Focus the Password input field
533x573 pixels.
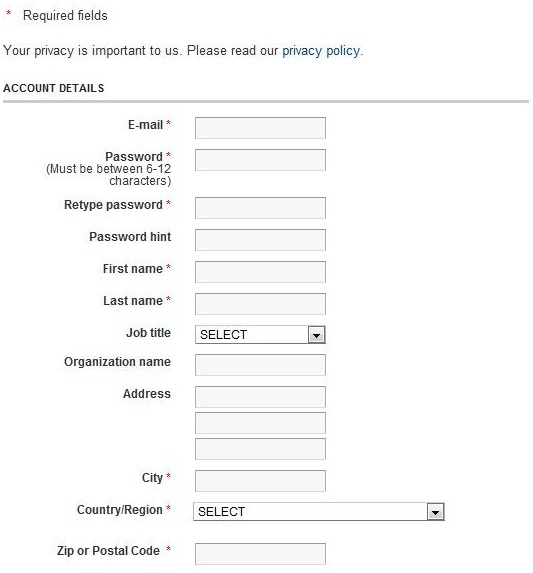tap(260, 160)
